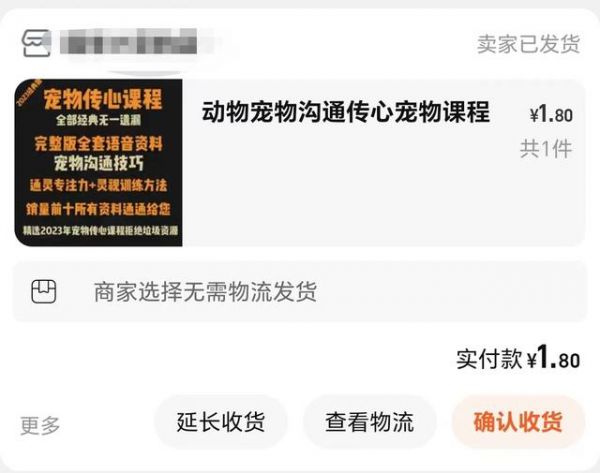This screenshot has width=600, height=473.
Task: Tap 宠物沟通技巧 text in product image
Action: pyautogui.click(x=98, y=164)
